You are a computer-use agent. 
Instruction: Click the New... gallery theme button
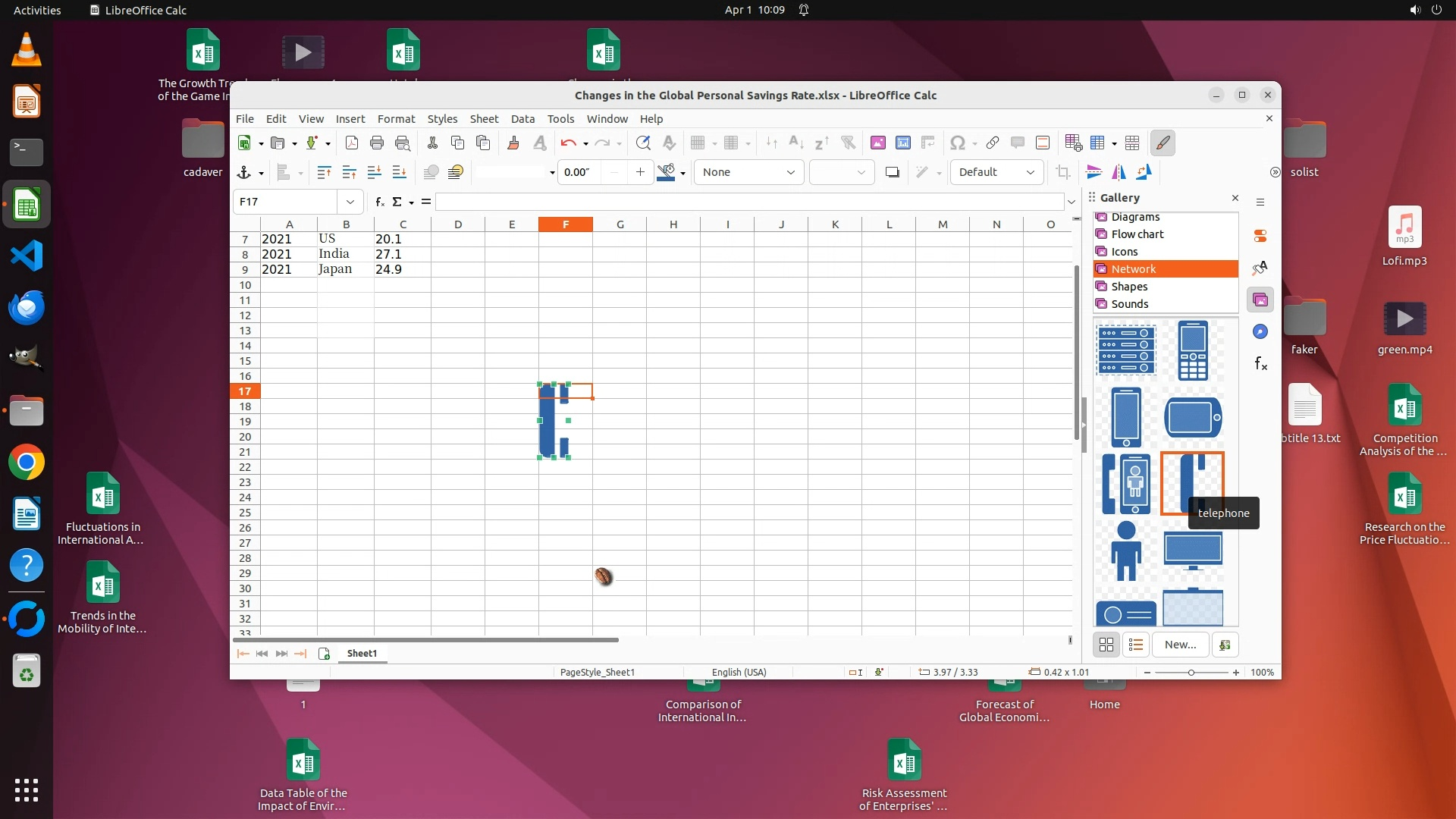(x=1180, y=645)
